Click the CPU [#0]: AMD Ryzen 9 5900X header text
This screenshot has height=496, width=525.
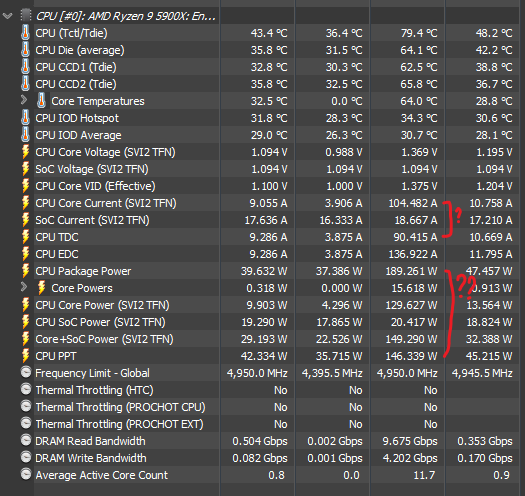(x=126, y=16)
